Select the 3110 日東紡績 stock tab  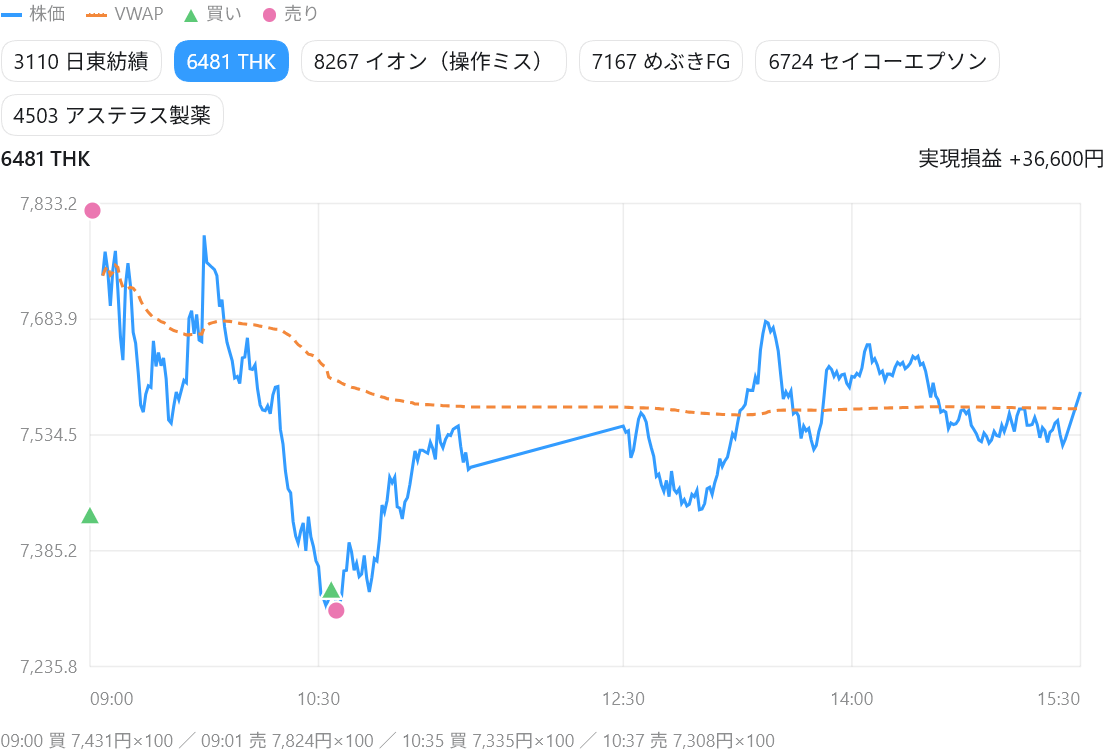(81, 61)
